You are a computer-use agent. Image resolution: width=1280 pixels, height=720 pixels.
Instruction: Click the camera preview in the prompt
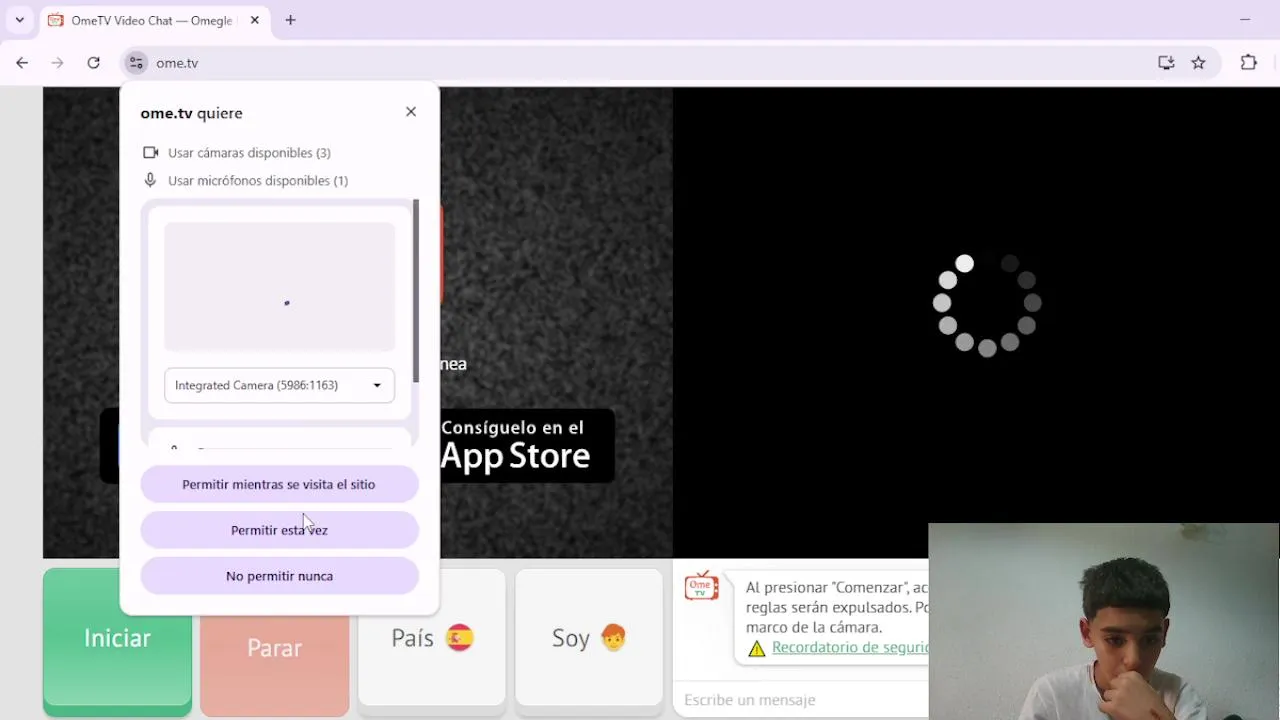pyautogui.click(x=279, y=287)
